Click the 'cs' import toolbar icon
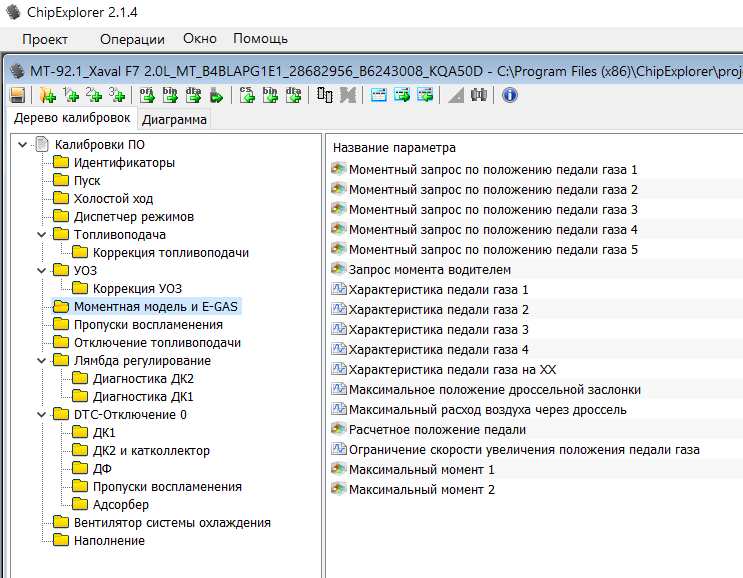 pos(247,95)
